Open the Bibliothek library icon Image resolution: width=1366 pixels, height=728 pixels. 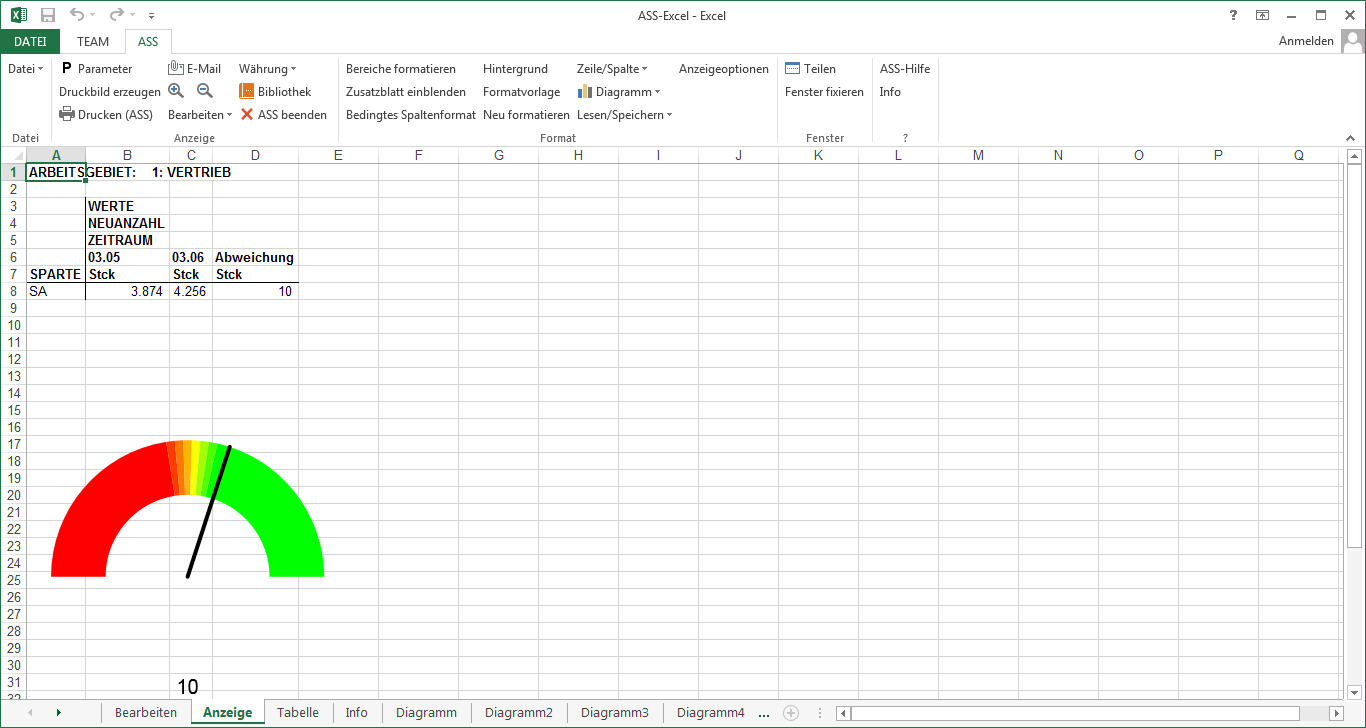(247, 91)
